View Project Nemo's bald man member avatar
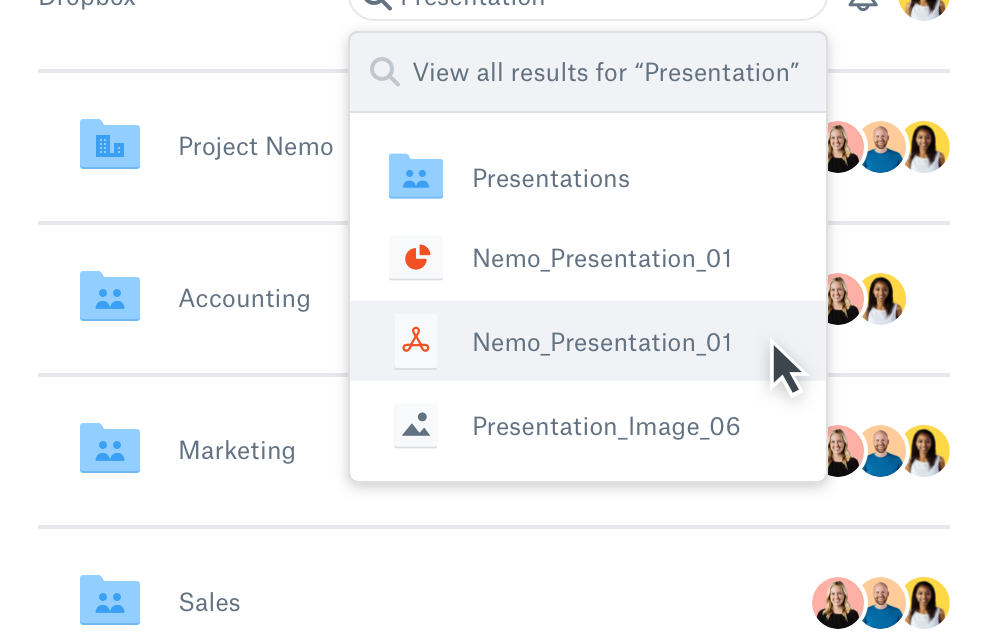990x641 pixels. coord(882,147)
